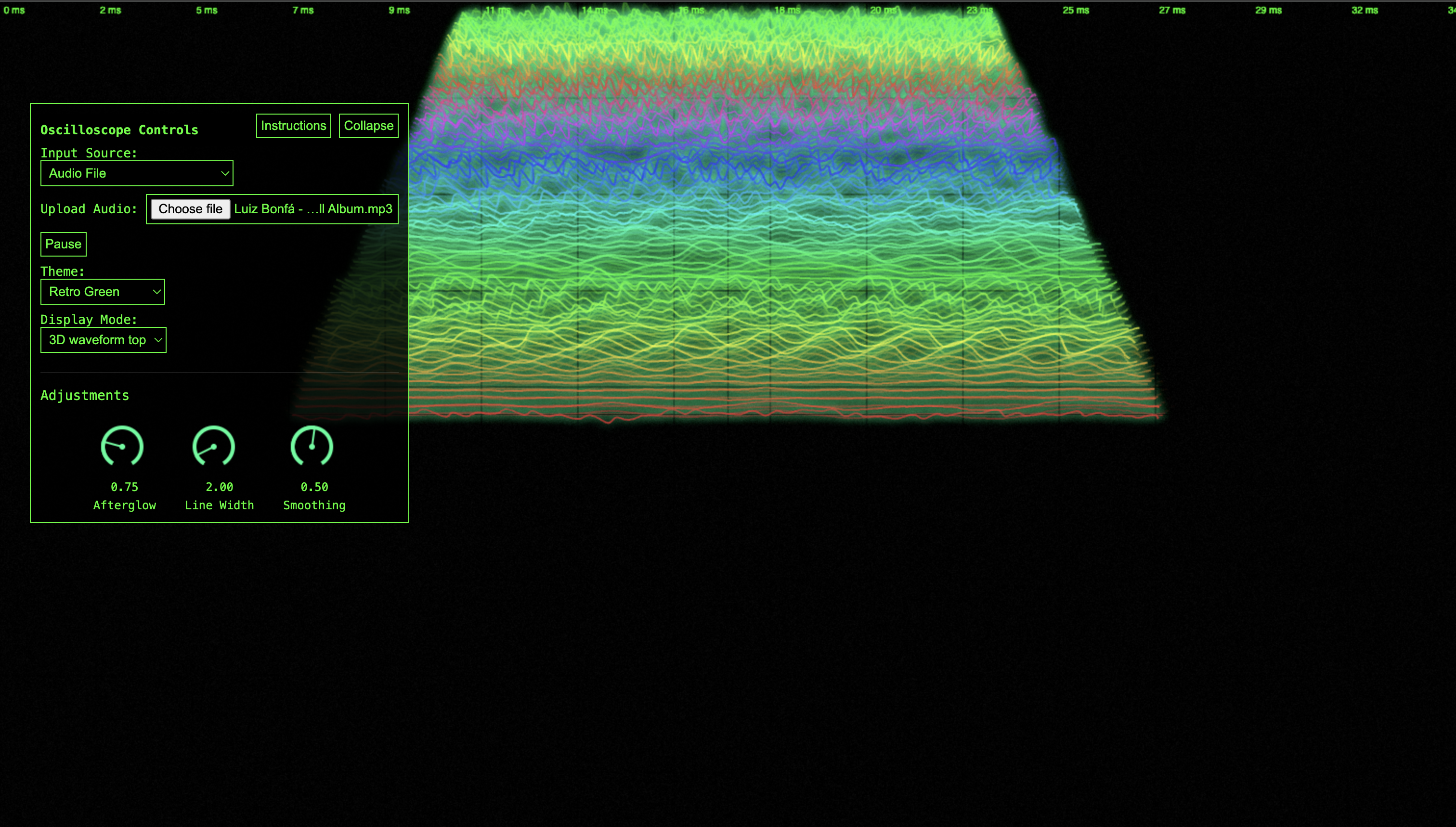Collapse the Oscilloscope Controls panel
Viewport: 1456px width, 827px height.
368,126
